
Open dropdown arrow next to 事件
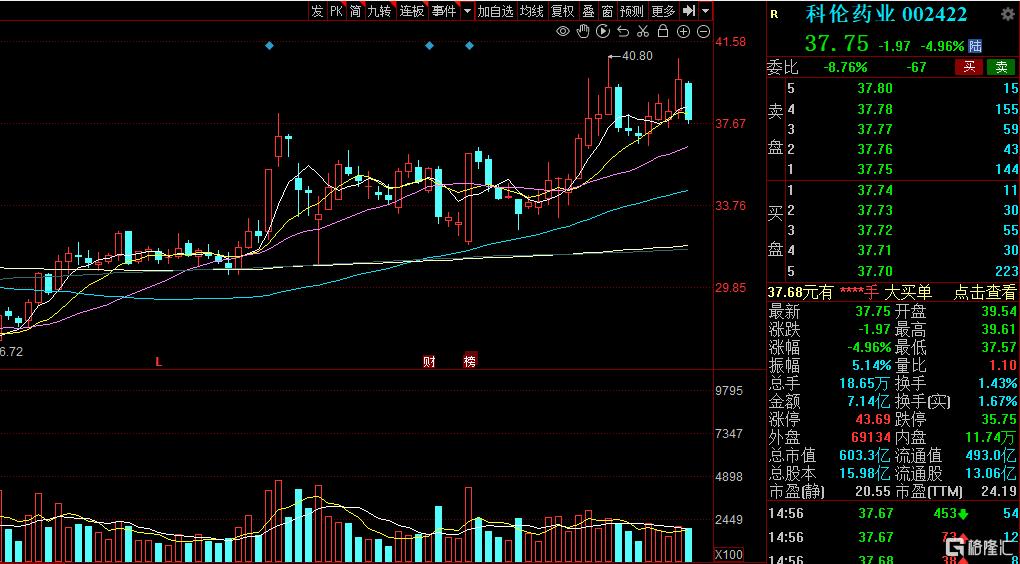(x=467, y=11)
